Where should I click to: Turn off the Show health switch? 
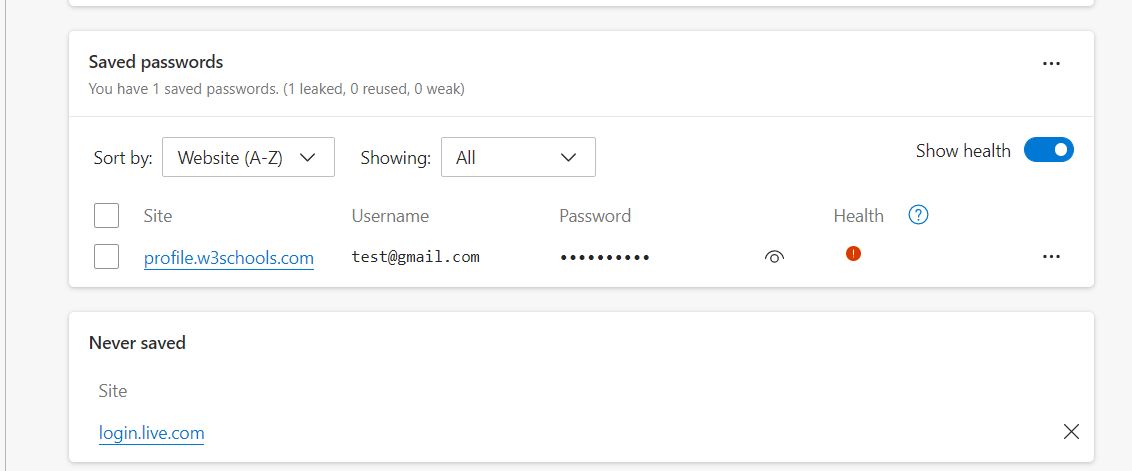click(x=1048, y=151)
